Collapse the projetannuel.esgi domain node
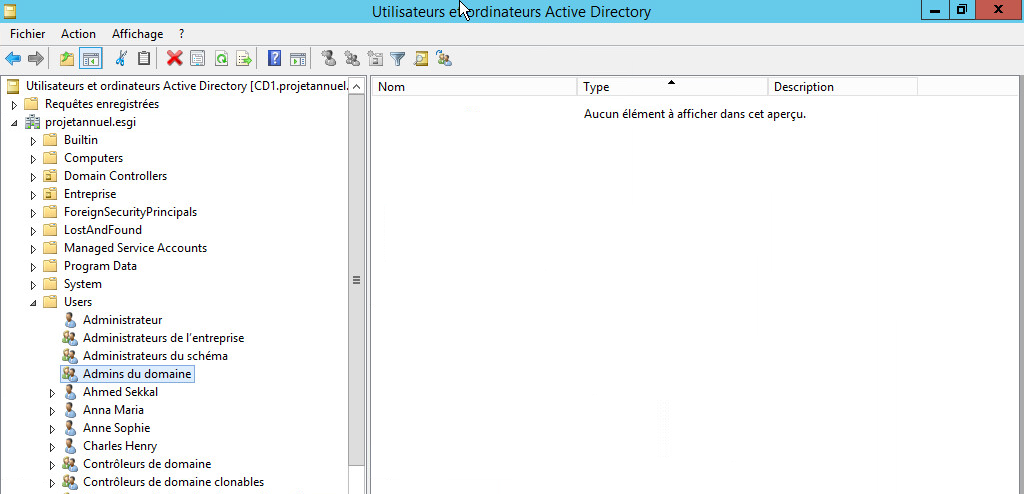Image resolution: width=1024 pixels, height=494 pixels. (x=14, y=123)
